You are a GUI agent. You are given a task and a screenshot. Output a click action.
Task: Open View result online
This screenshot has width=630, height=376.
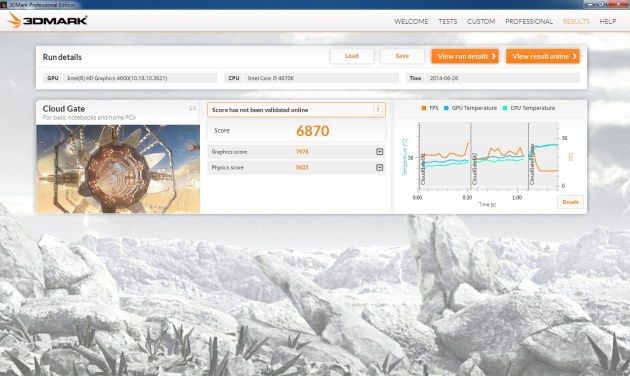tap(543, 56)
